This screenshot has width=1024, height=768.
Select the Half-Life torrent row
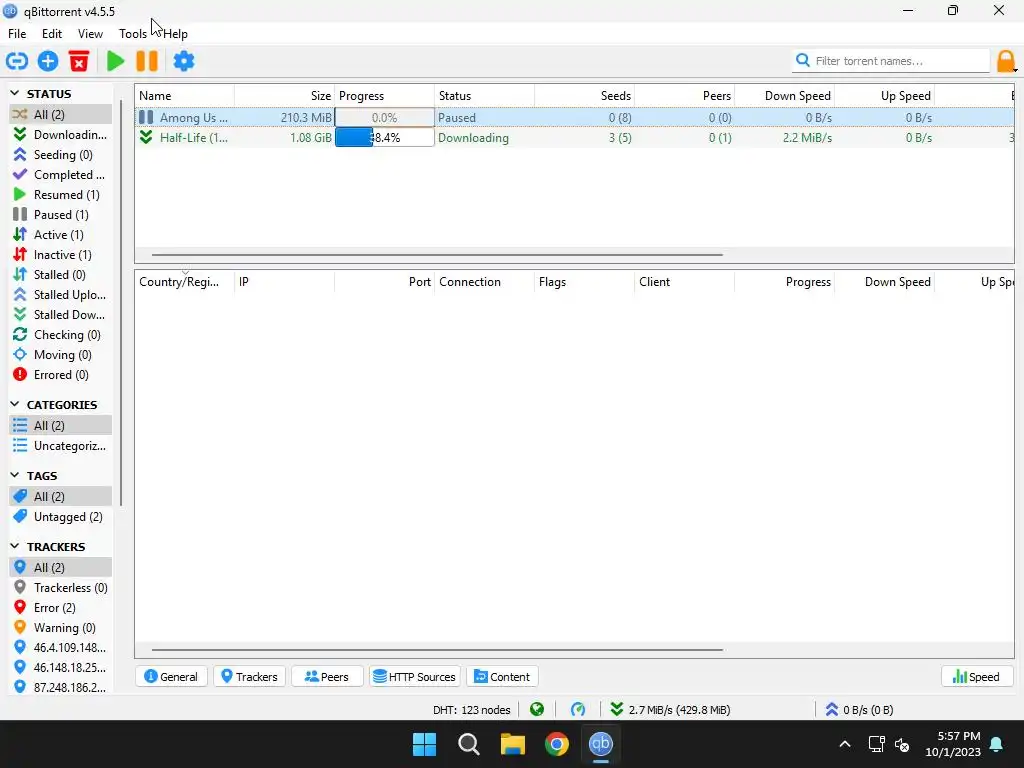(x=575, y=138)
